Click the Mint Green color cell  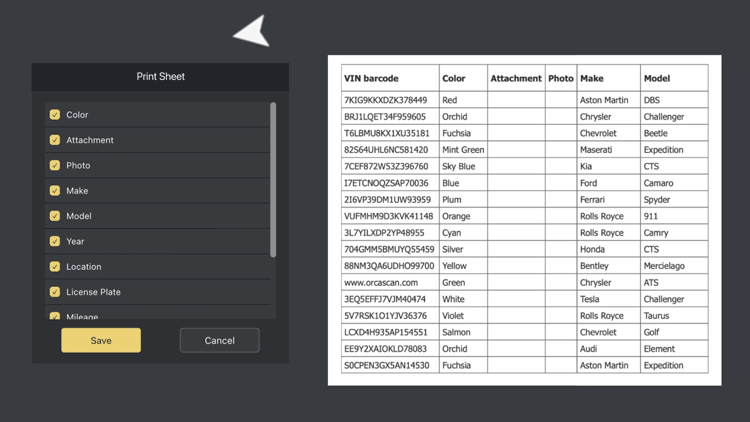[463, 150]
